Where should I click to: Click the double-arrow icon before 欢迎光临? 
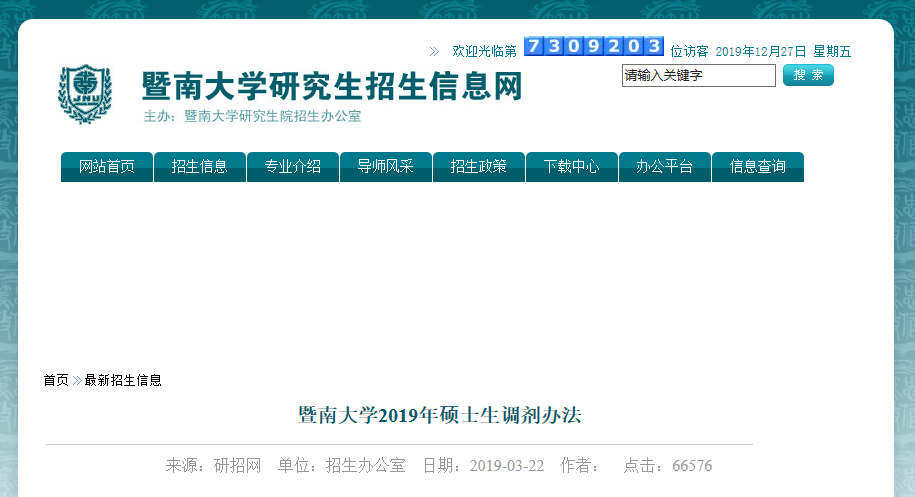pyautogui.click(x=434, y=51)
